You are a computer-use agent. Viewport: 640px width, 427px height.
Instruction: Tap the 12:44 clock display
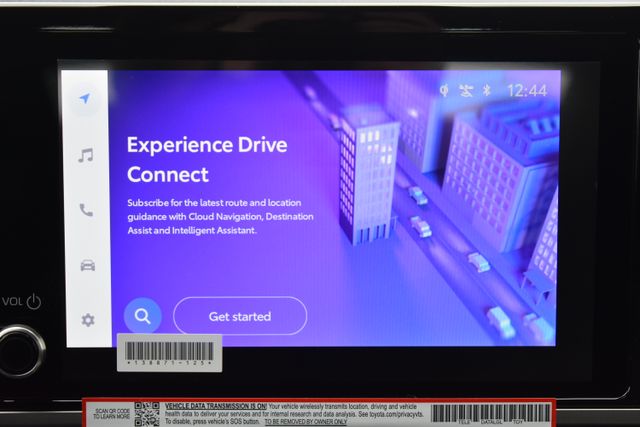pyautogui.click(x=527, y=90)
